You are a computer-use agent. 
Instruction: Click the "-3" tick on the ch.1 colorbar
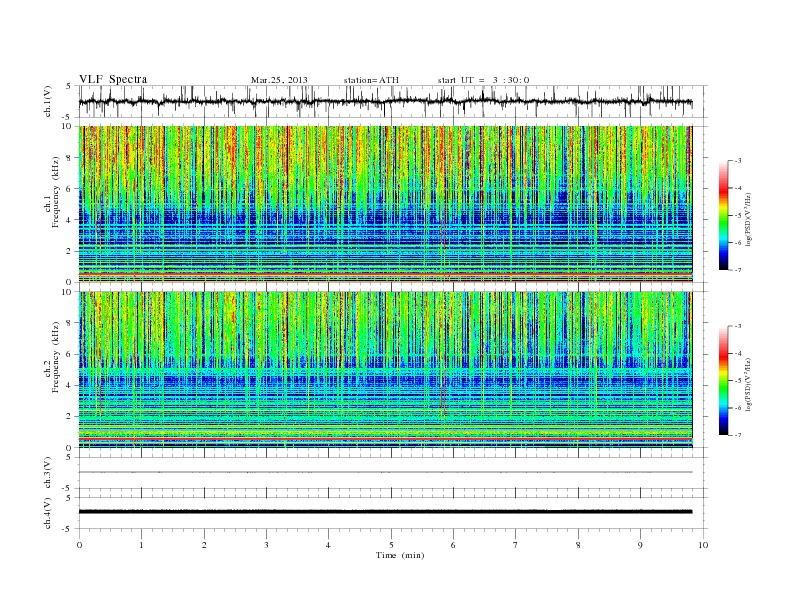(x=738, y=161)
